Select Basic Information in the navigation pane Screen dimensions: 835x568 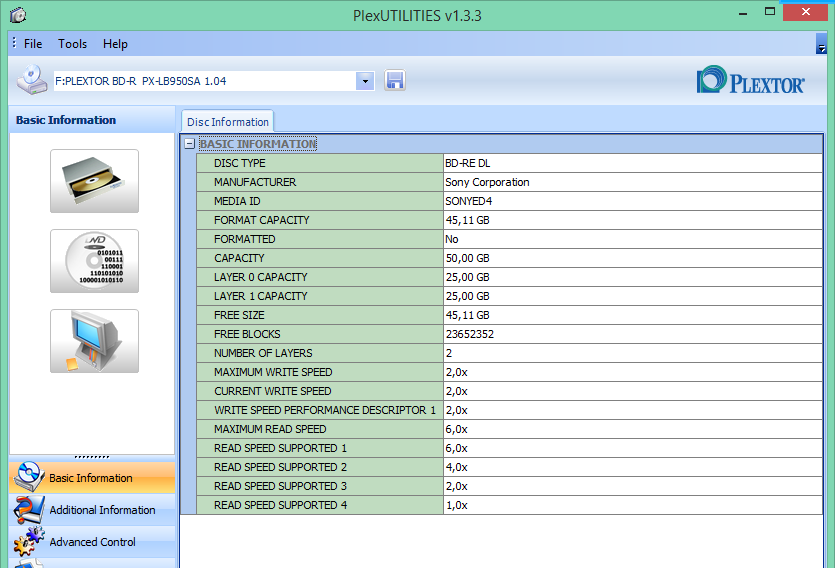coord(92,478)
